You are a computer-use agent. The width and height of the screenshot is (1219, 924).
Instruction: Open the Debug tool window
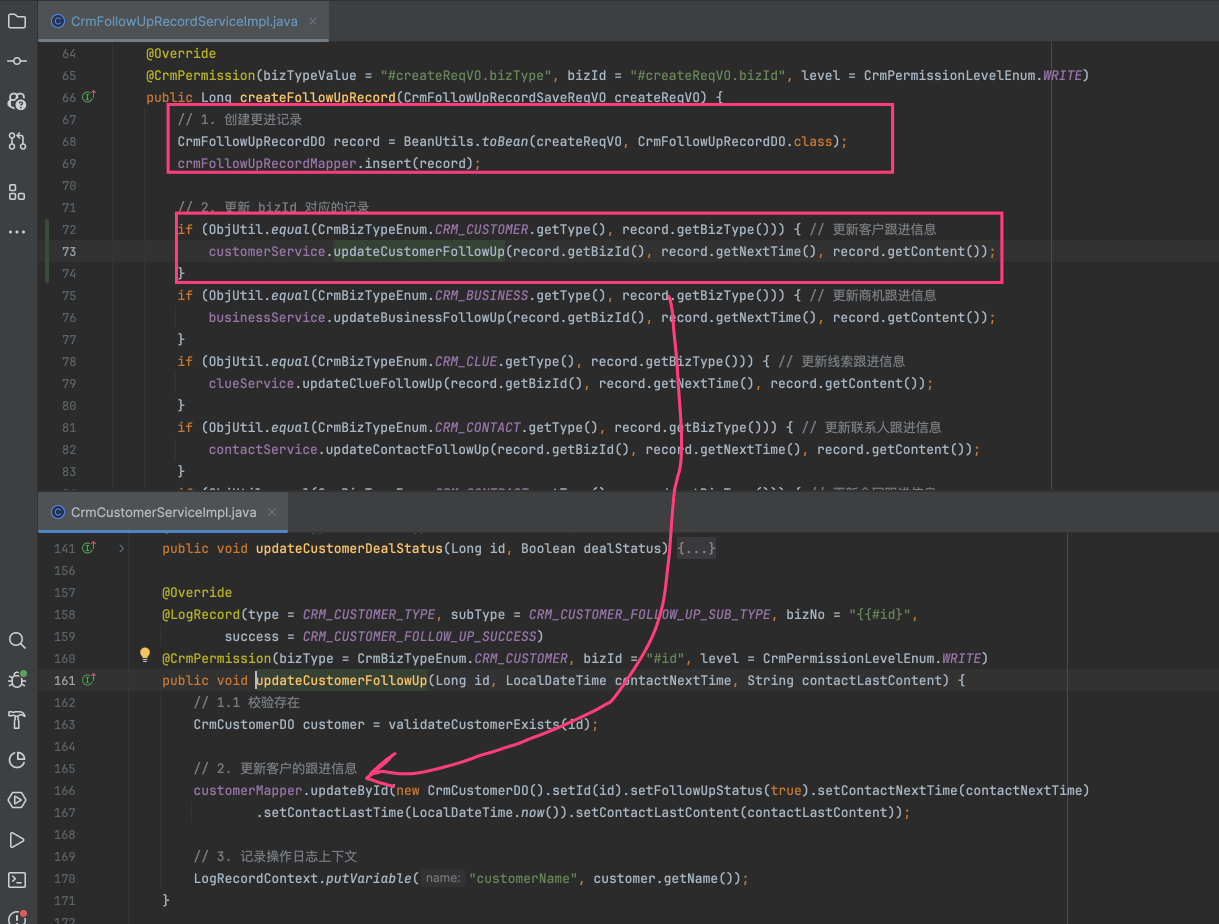point(16,680)
